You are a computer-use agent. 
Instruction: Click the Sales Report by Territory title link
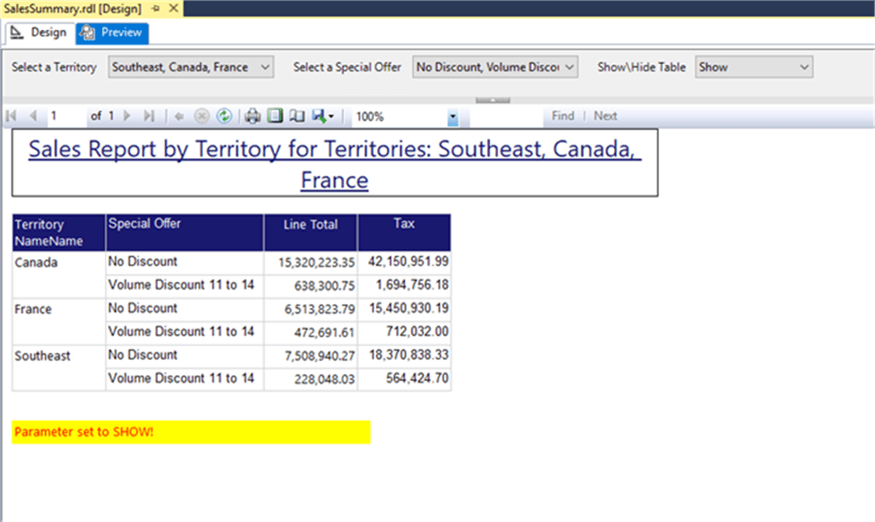(x=335, y=164)
